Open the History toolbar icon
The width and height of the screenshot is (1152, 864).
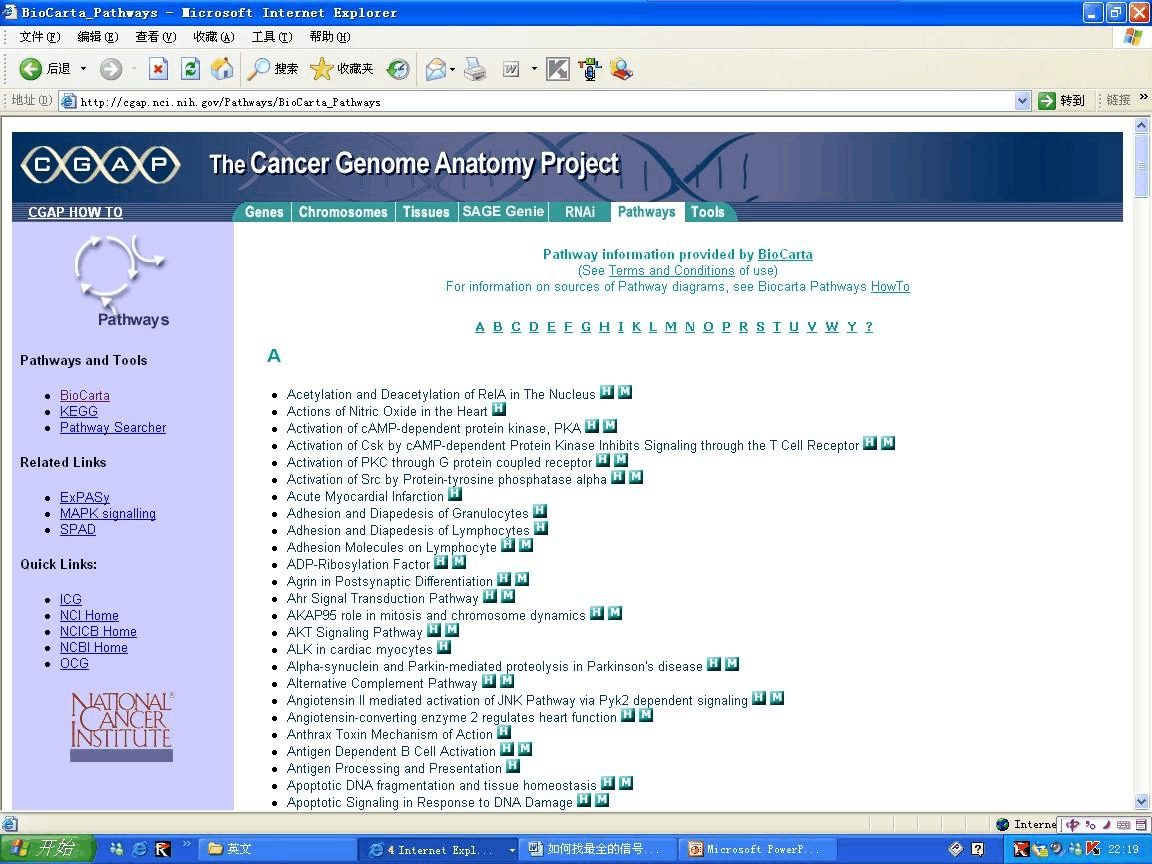tap(398, 69)
